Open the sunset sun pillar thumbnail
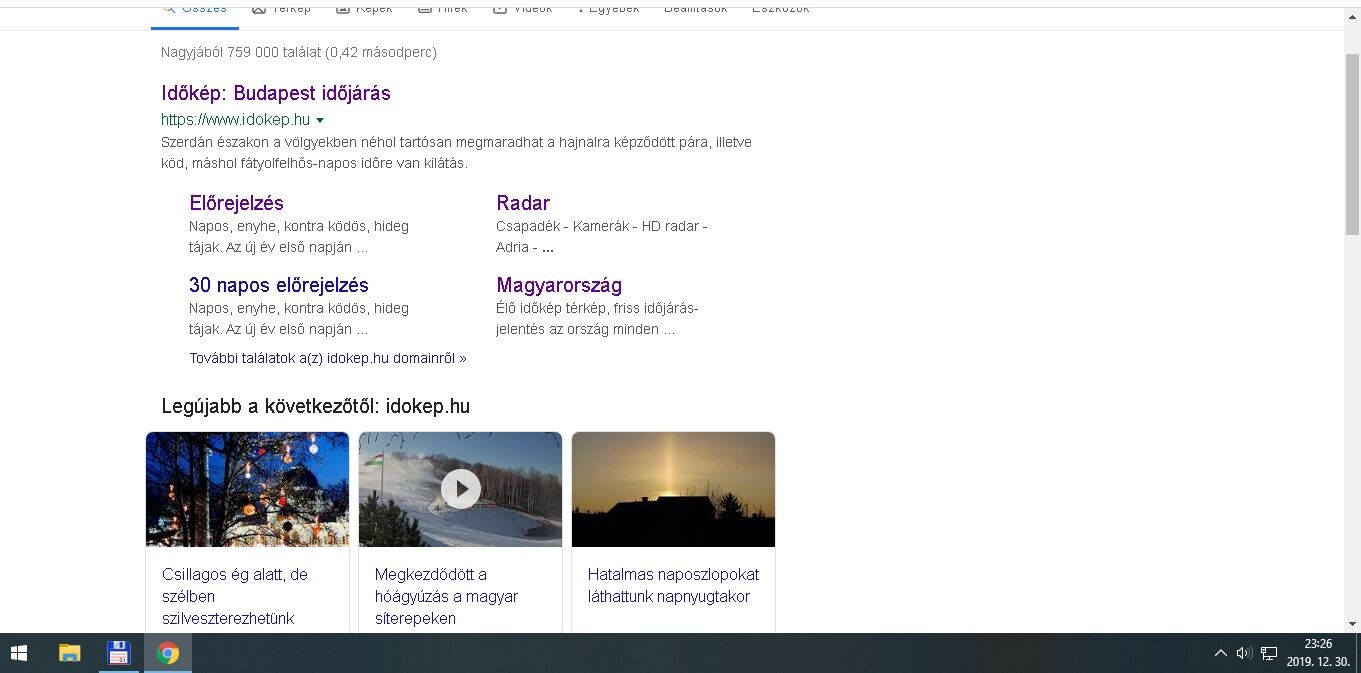Image resolution: width=1361 pixels, height=673 pixels. click(673, 490)
